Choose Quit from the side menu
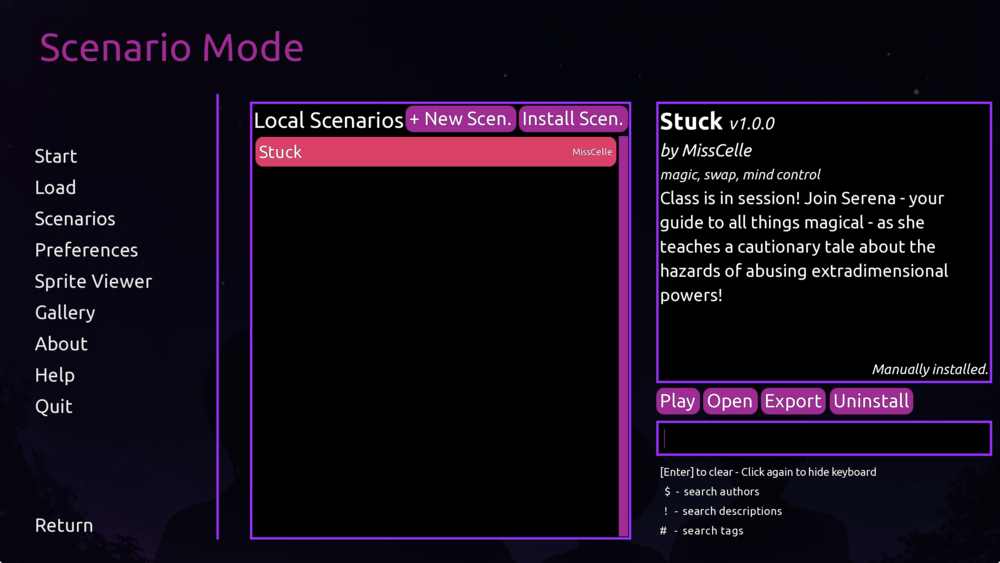Screen dimensions: 1000x563 [54, 406]
